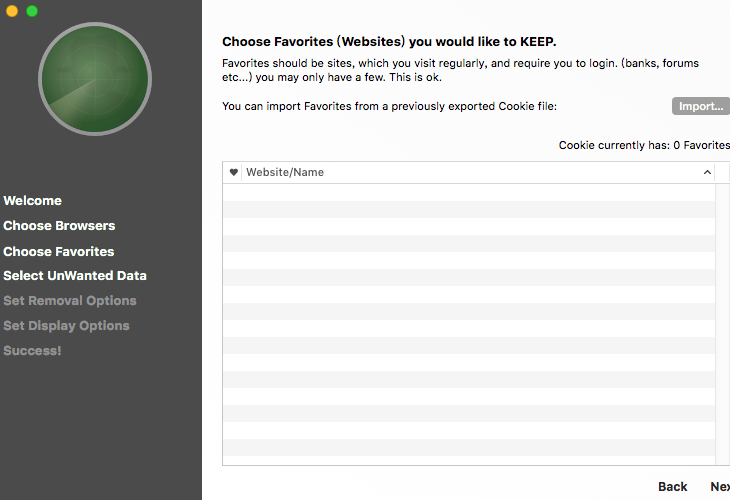Click the Import... button
730x500 pixels.
(x=701, y=106)
